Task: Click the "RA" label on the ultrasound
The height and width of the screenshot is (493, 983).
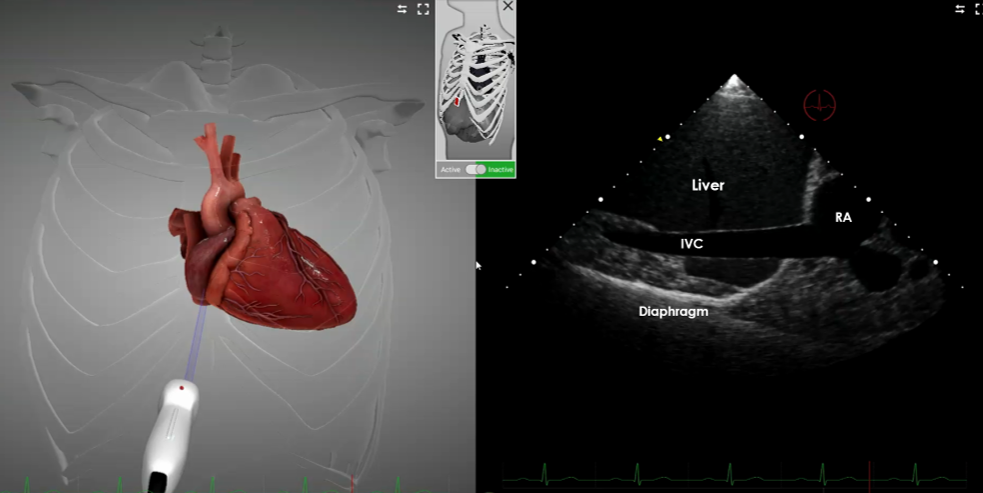Action: [x=843, y=216]
